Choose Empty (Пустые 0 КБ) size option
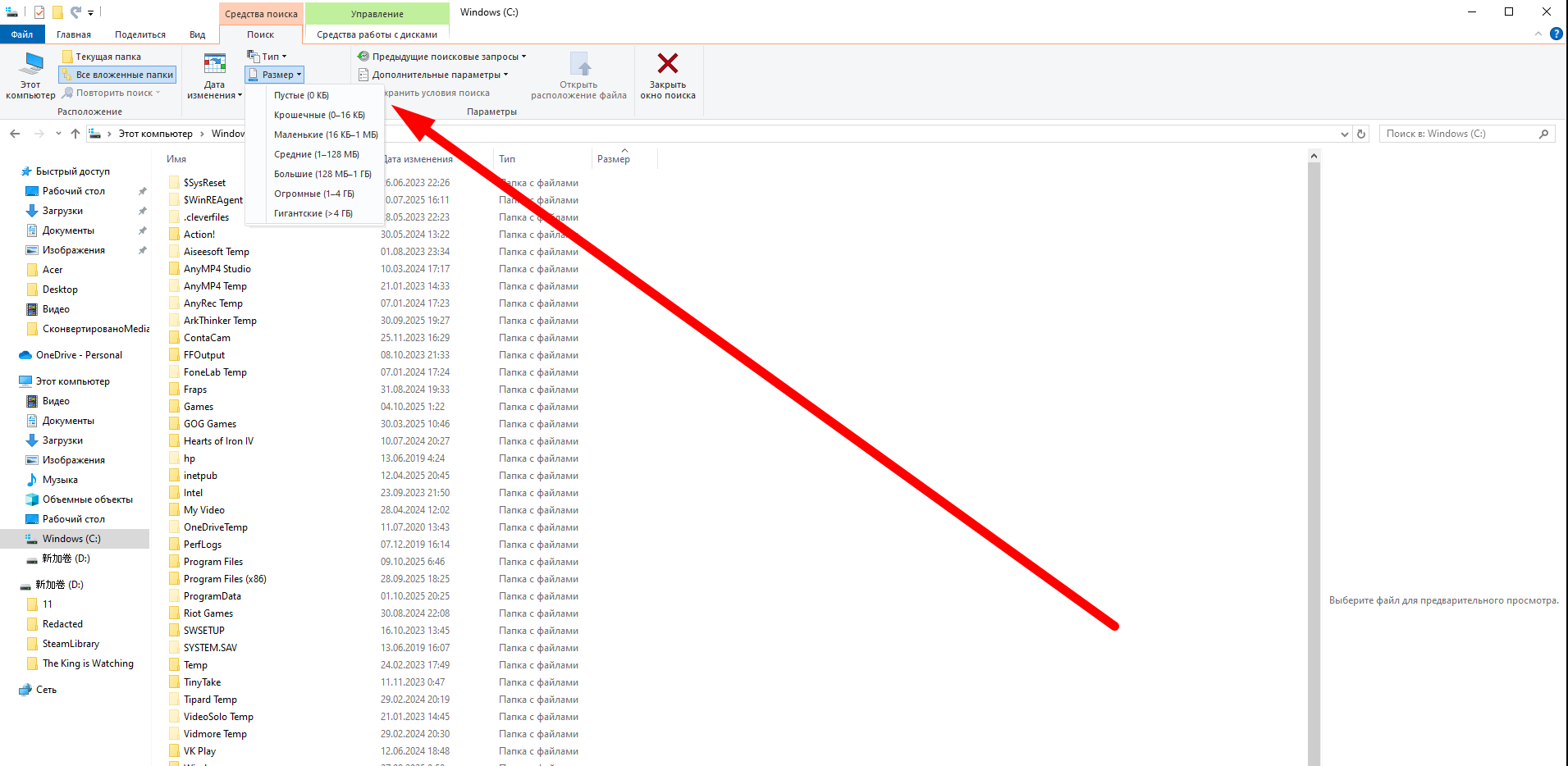 [x=301, y=95]
